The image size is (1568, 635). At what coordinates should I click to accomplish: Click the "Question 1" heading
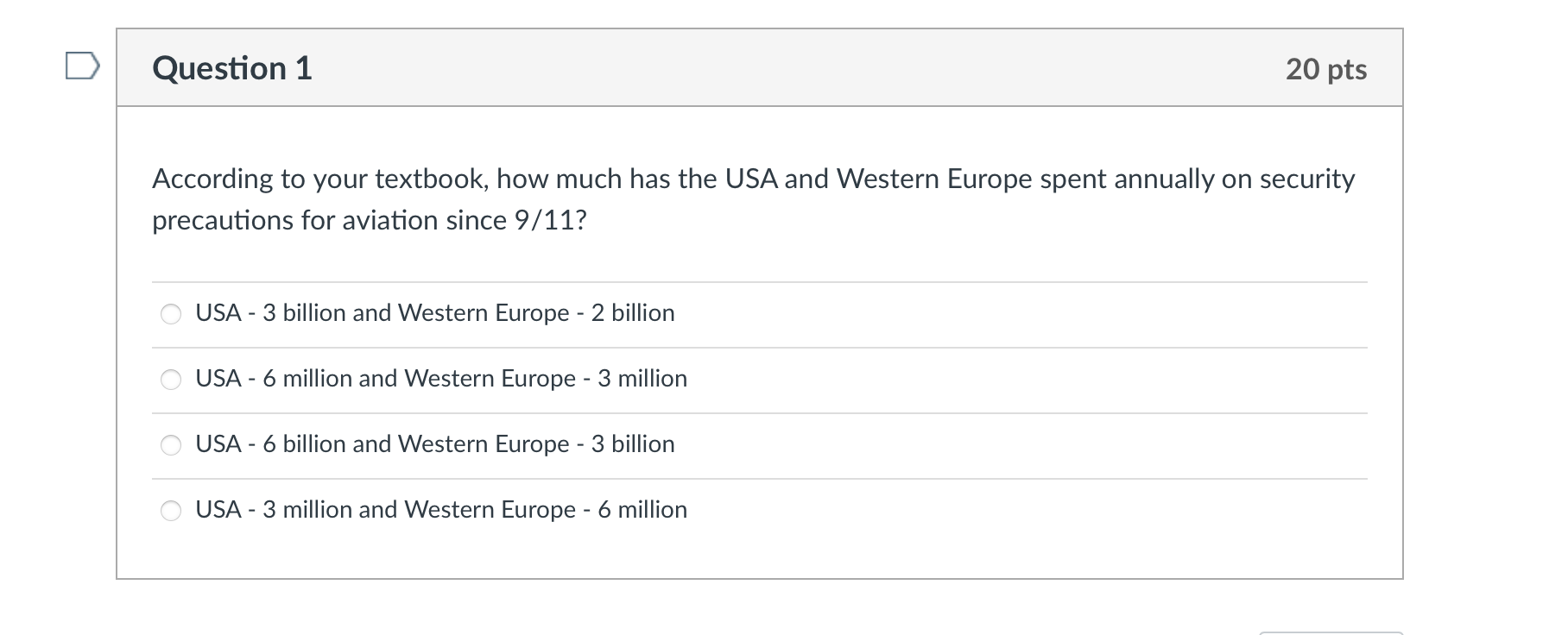[x=231, y=68]
